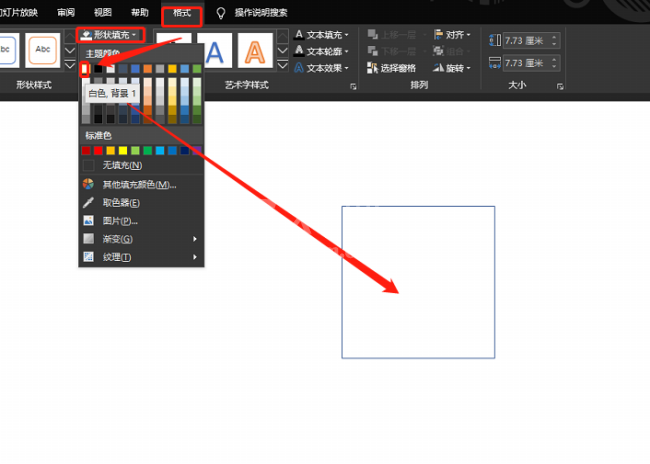Switch to the 格式 ribbon tab
The image size is (650, 464).
tap(182, 13)
